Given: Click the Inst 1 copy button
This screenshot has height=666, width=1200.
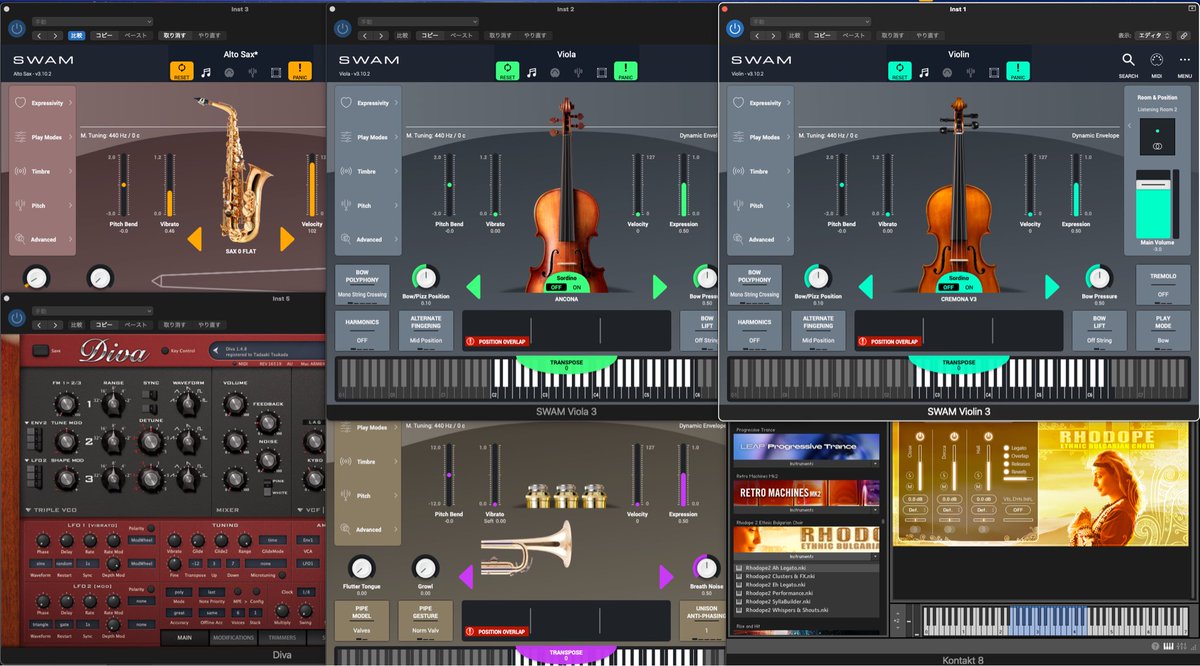Looking at the screenshot, I should coord(822,35).
